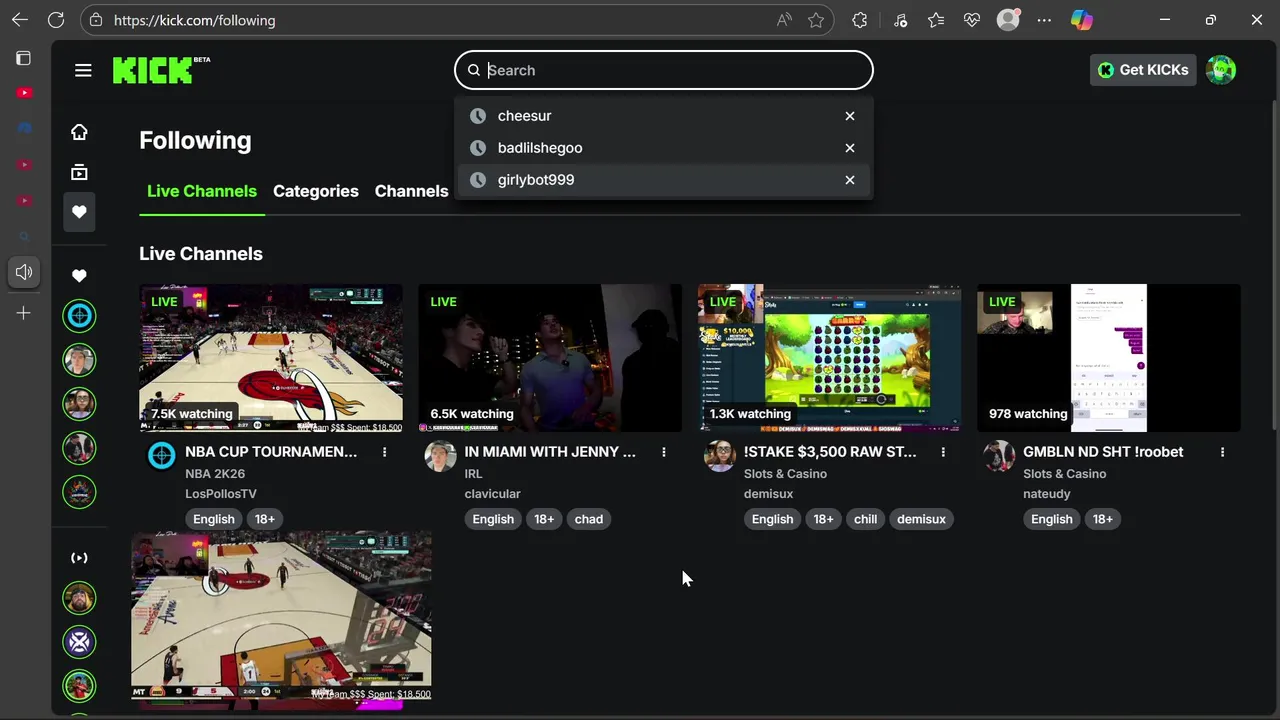
Task: Open demisux channel name link
Action: pos(768,494)
